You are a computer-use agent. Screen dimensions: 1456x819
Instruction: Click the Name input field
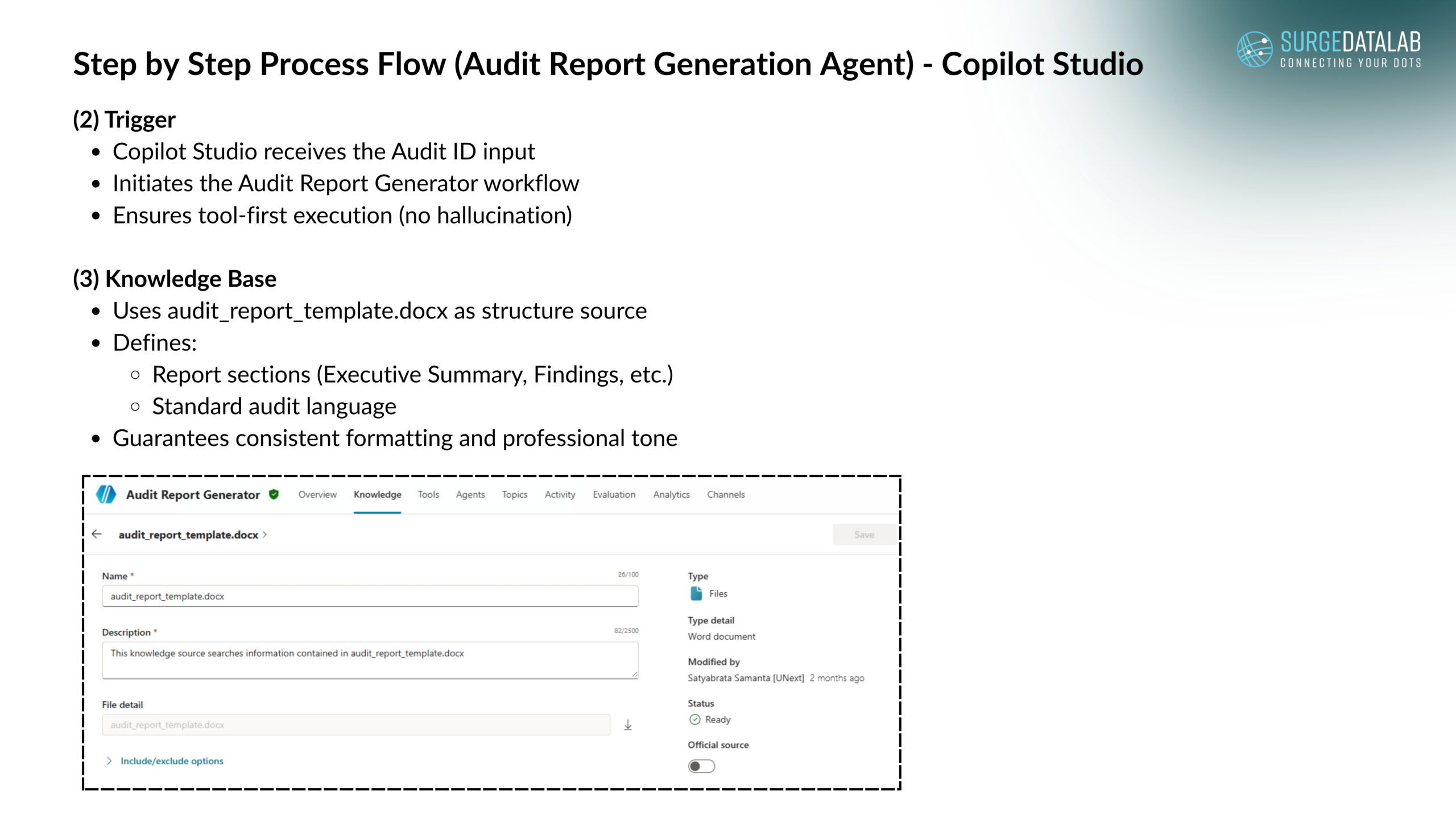tap(370, 596)
